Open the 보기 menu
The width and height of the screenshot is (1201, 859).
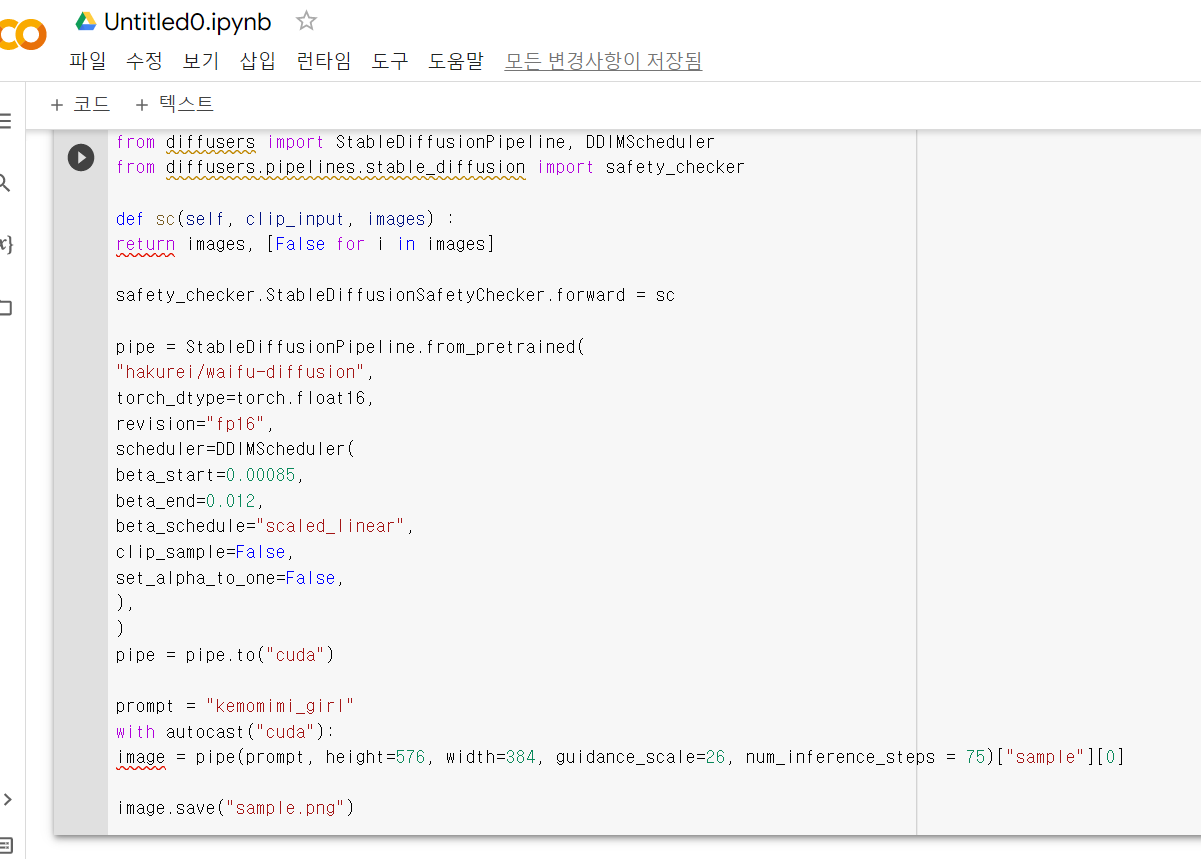coord(200,61)
